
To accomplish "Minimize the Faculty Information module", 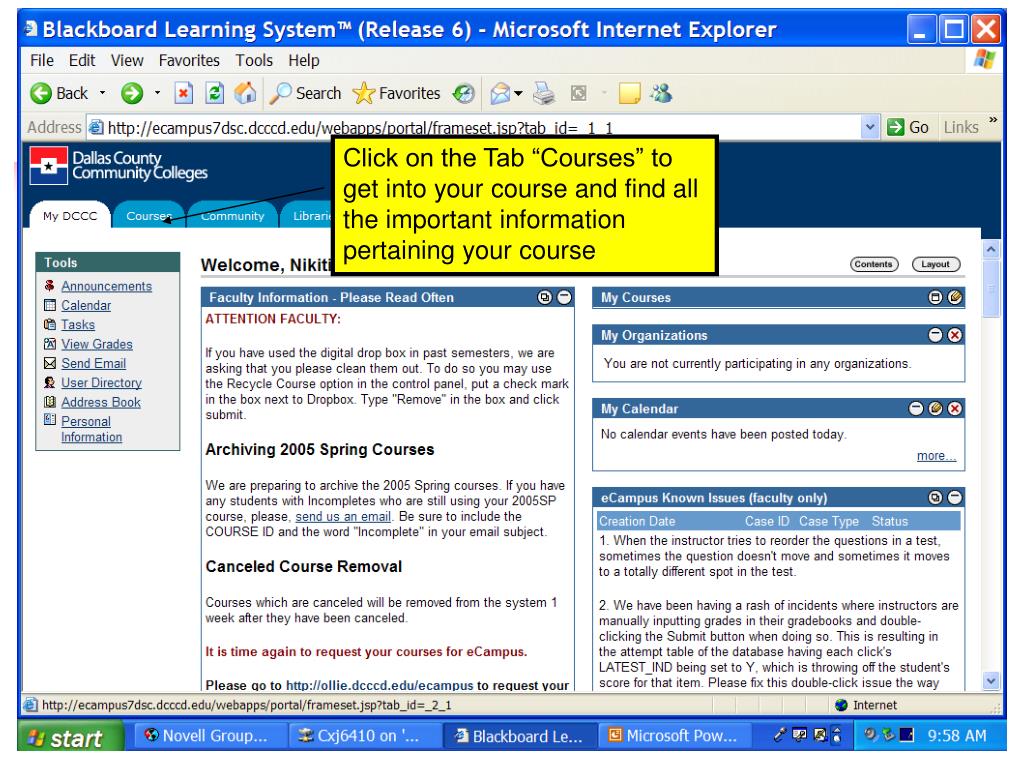I will 564,297.
